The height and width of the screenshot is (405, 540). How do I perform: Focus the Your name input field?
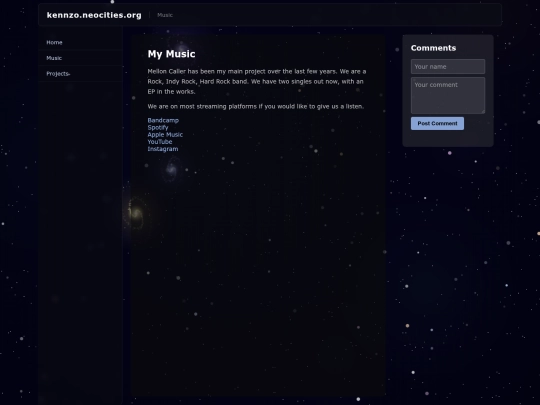click(448, 66)
